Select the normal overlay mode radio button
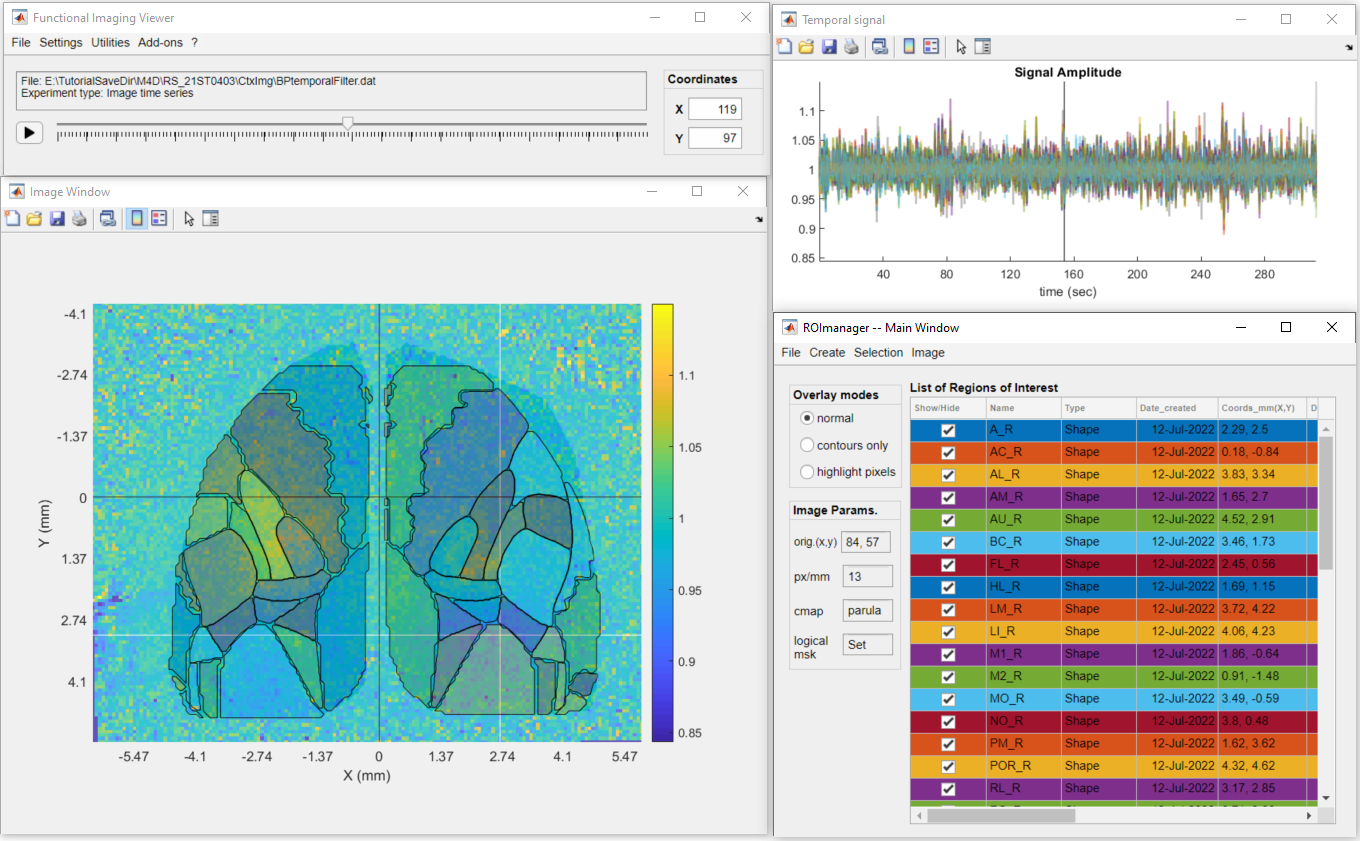Image resolution: width=1360 pixels, height=841 pixels. pos(808,418)
